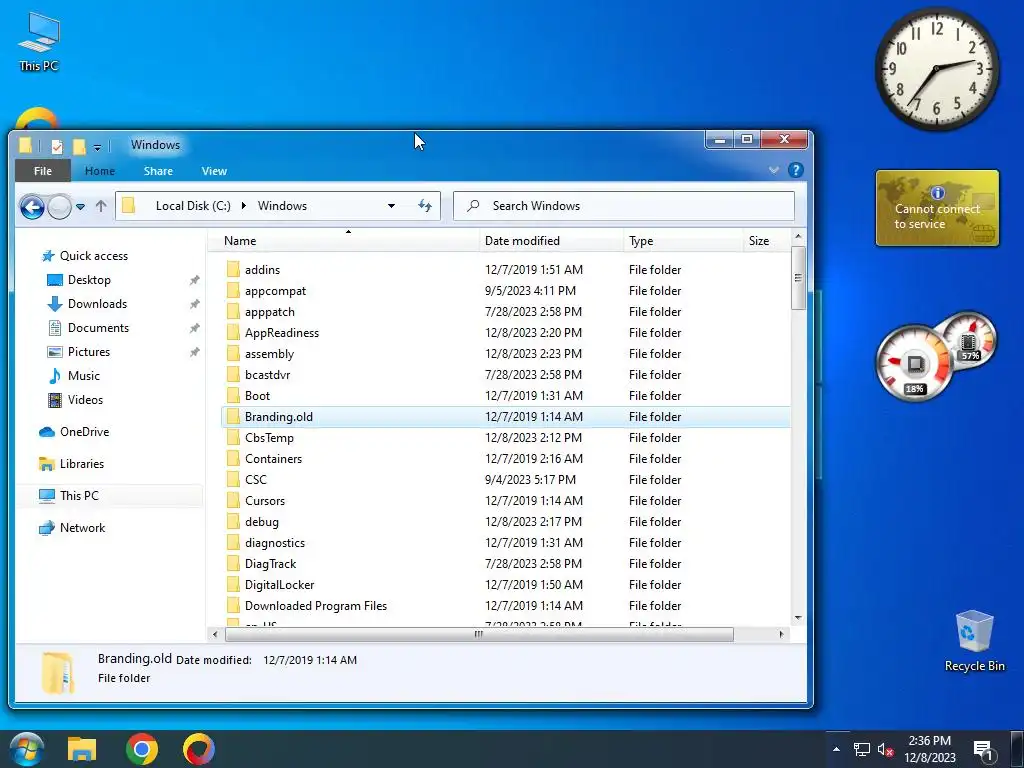Open Customize Quick Access Toolbar dropdown
Viewport: 1024px width, 768px height.
[97, 147]
